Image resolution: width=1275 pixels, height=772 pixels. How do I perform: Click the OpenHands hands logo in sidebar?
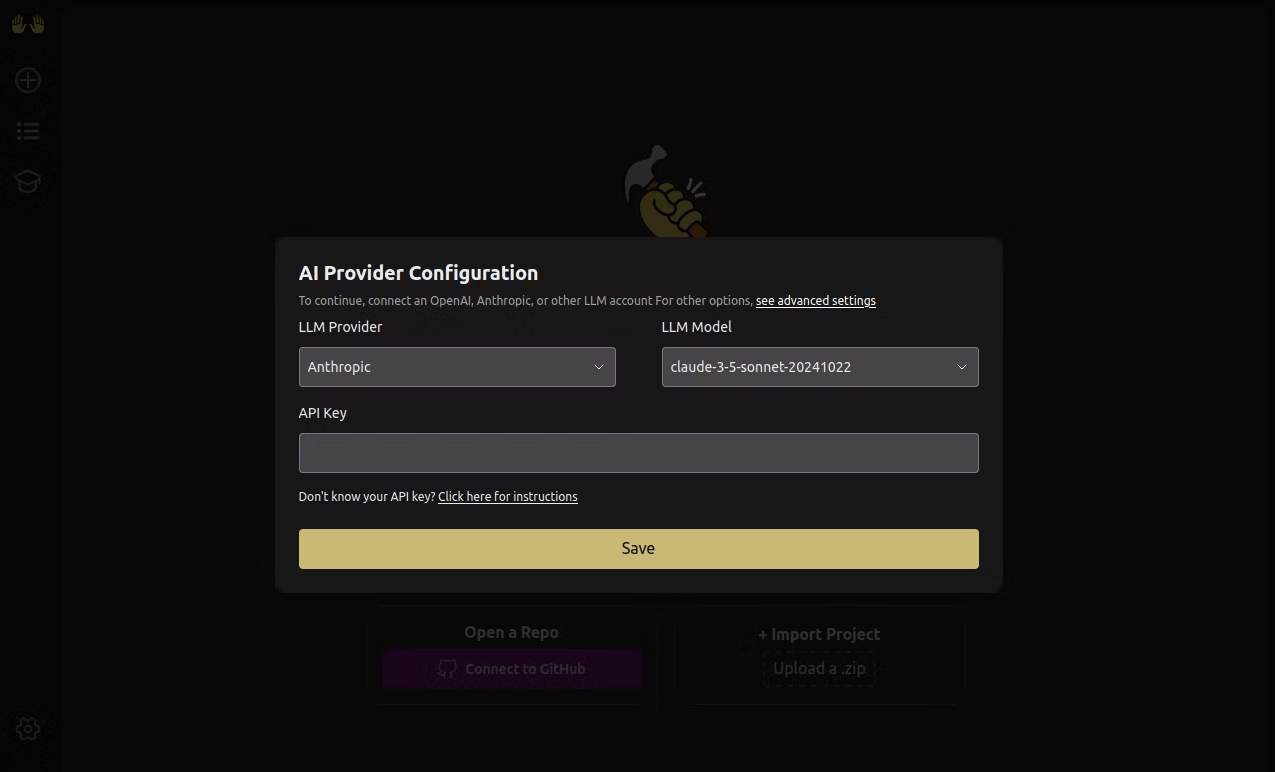coord(28,24)
